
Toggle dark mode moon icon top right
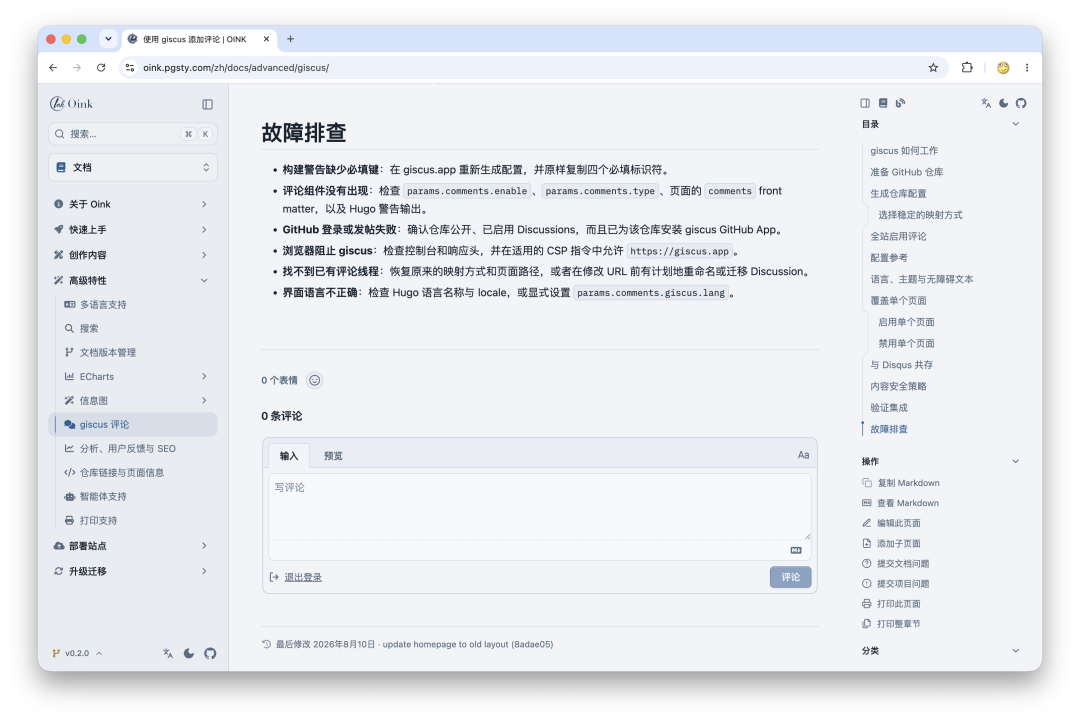[1004, 103]
